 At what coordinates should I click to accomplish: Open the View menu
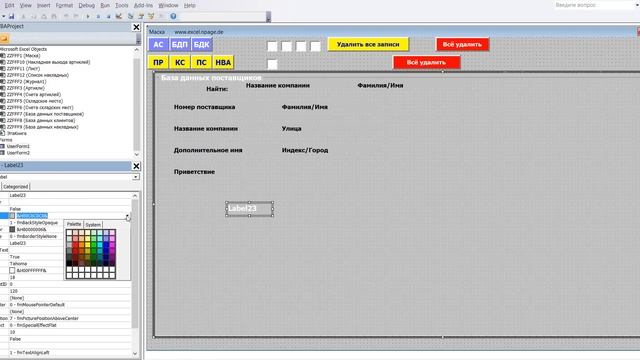[25, 5]
